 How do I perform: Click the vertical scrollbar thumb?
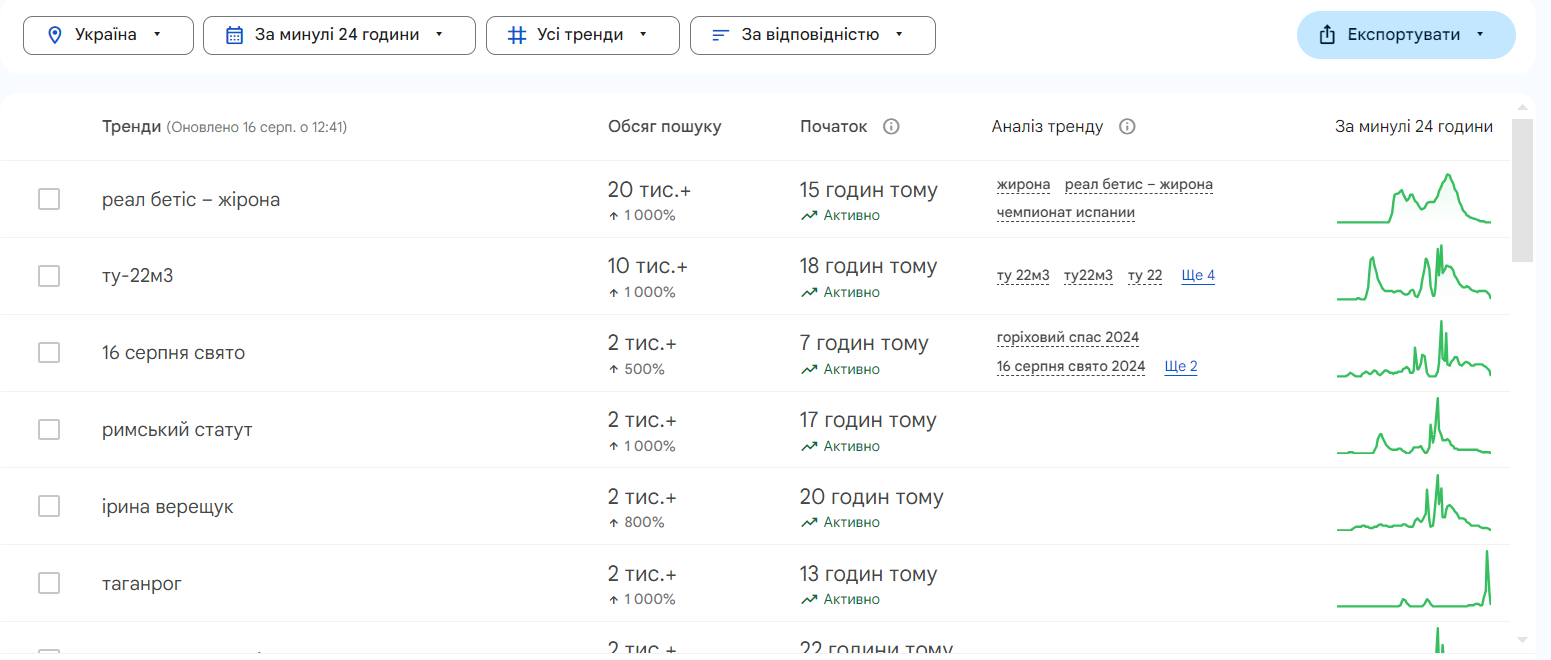point(1522,190)
